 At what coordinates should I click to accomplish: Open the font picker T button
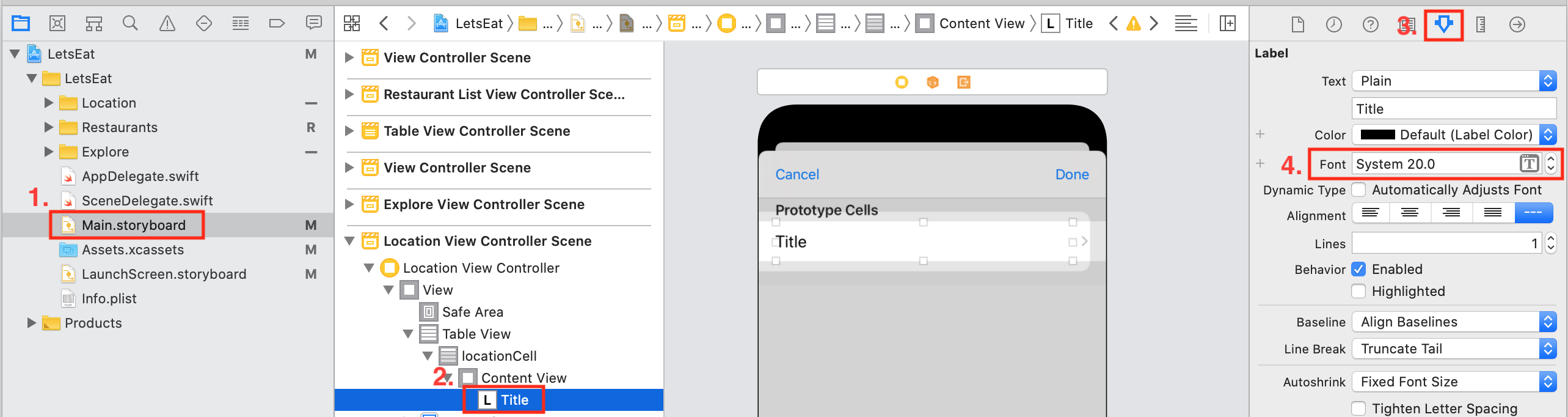pos(1530,164)
